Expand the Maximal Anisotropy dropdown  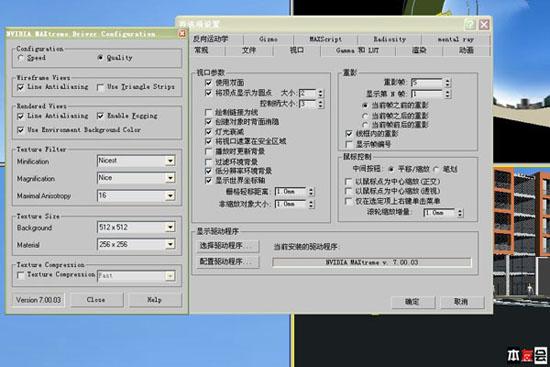point(170,195)
